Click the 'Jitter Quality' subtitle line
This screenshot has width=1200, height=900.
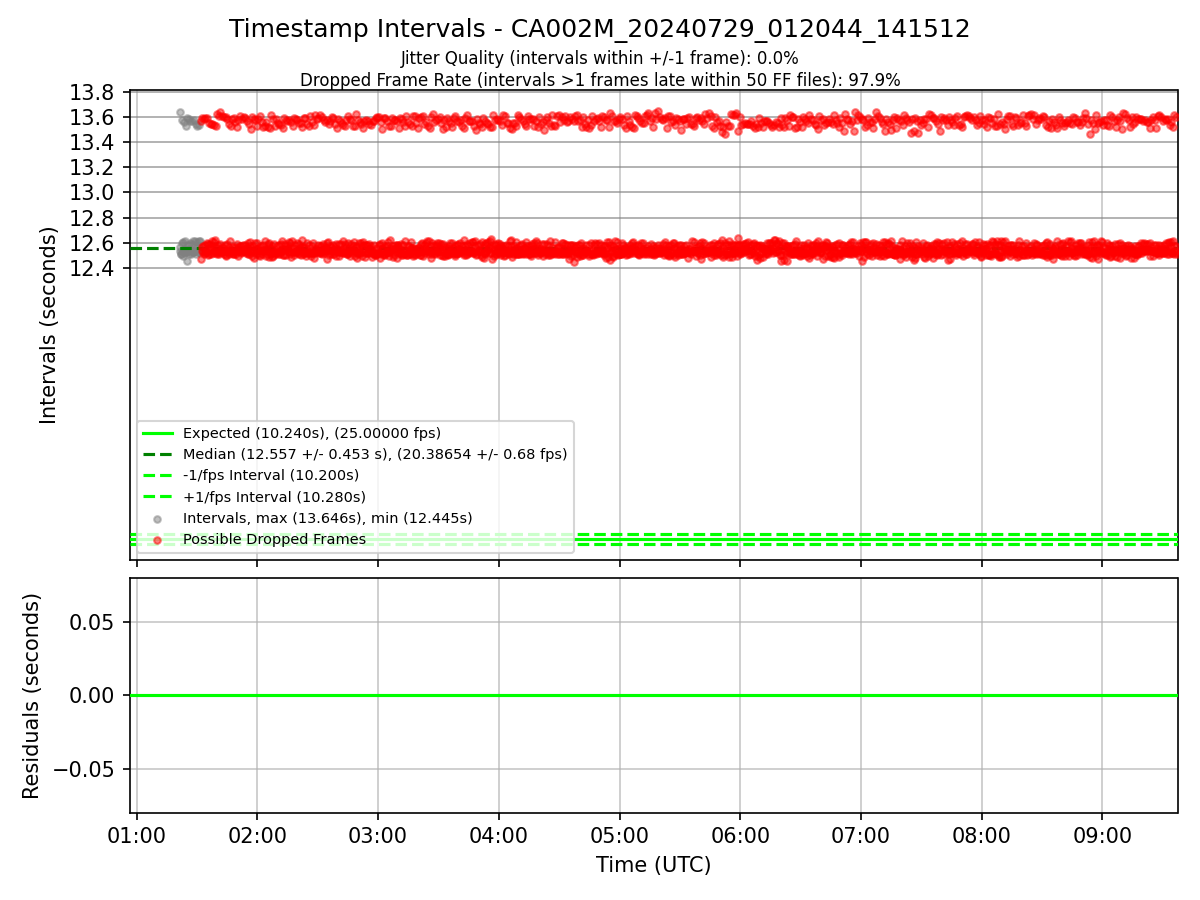[600, 58]
